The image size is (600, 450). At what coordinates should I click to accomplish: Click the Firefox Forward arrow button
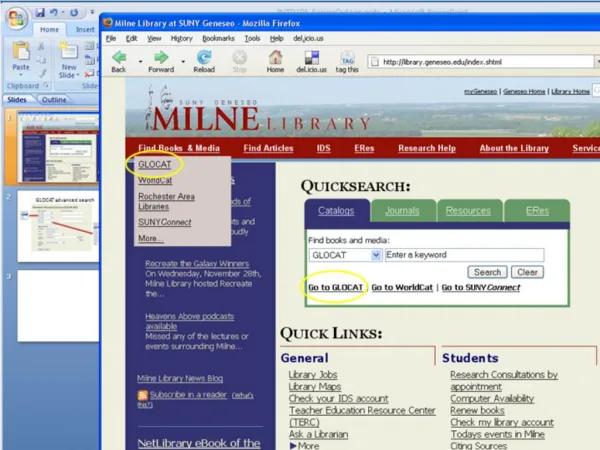(161, 57)
